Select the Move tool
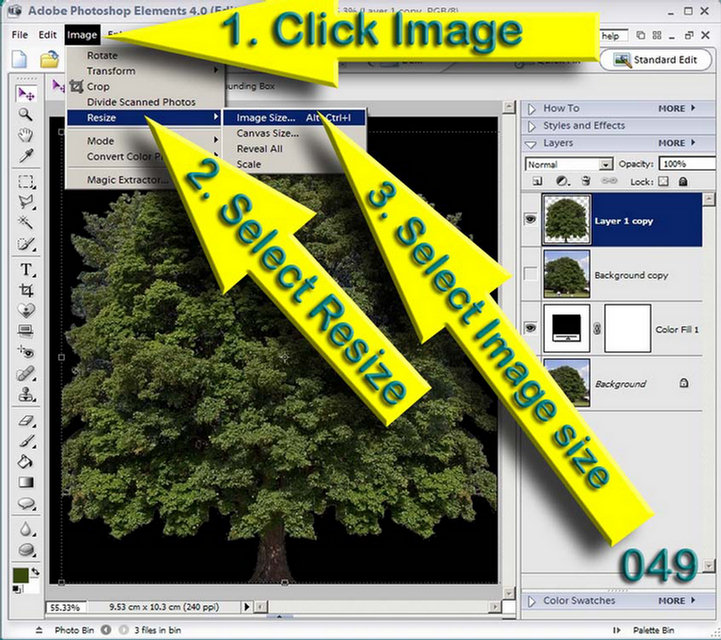Screen dimensions: 721x640 [x=26, y=93]
